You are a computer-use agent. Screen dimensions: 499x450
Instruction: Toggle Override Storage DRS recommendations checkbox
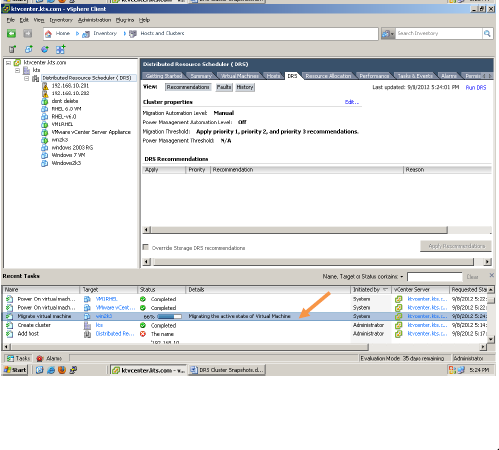(x=145, y=247)
